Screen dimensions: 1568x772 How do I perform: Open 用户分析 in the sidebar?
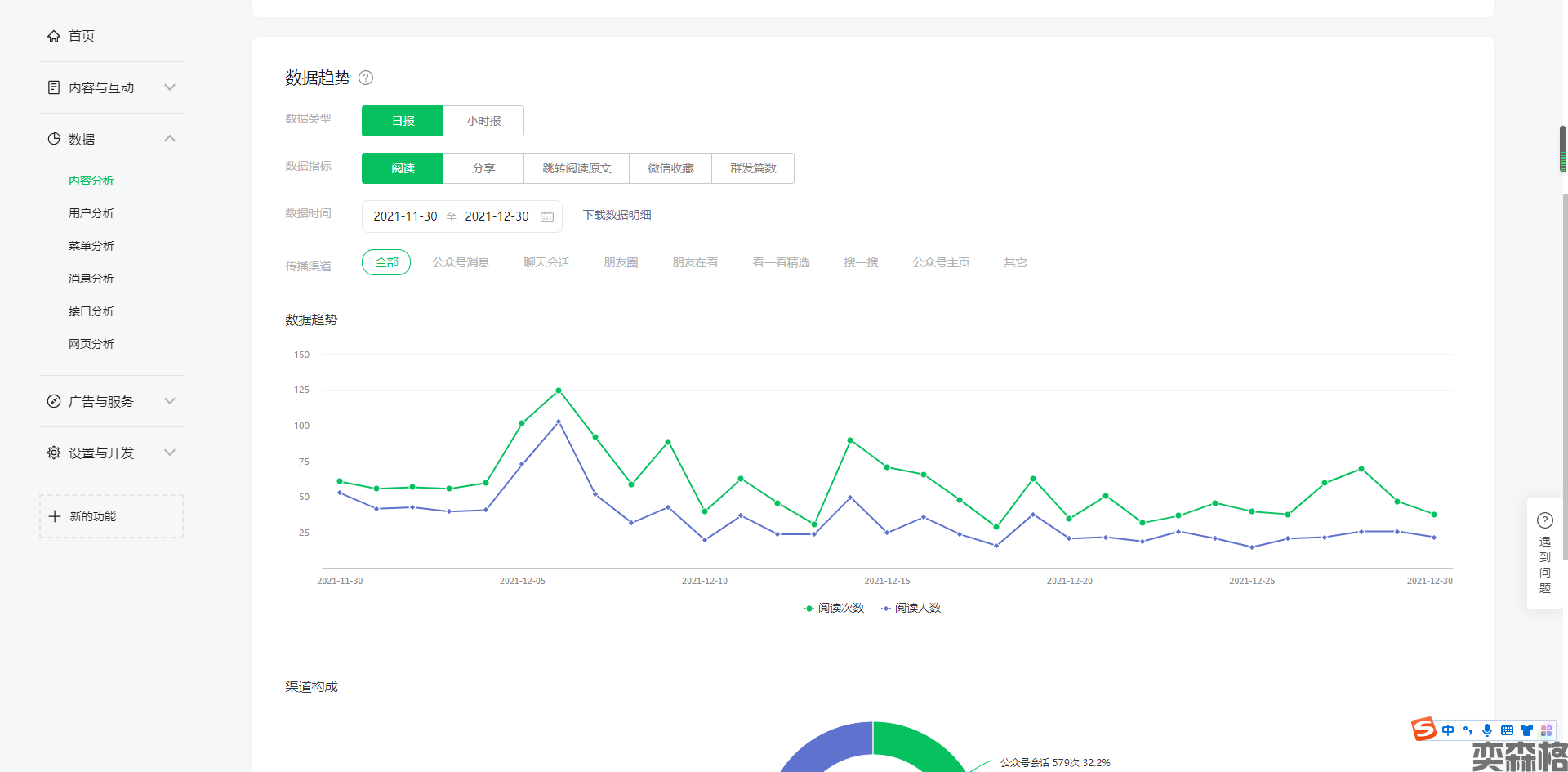coord(91,213)
